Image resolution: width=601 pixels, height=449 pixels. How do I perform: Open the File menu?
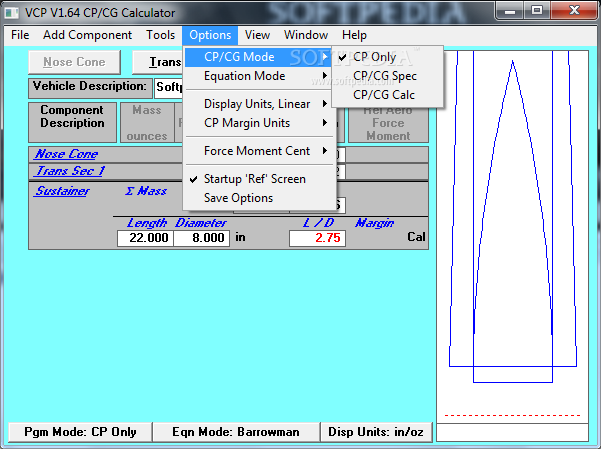(20, 35)
